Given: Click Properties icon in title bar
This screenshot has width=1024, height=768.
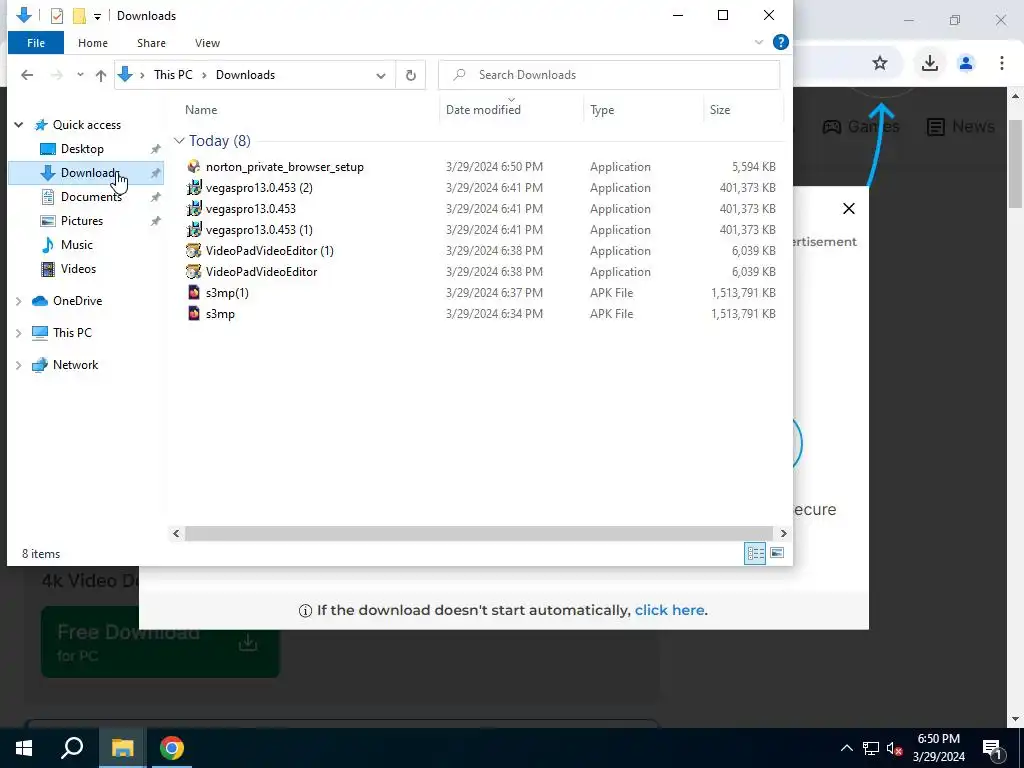Looking at the screenshot, I should click(57, 16).
